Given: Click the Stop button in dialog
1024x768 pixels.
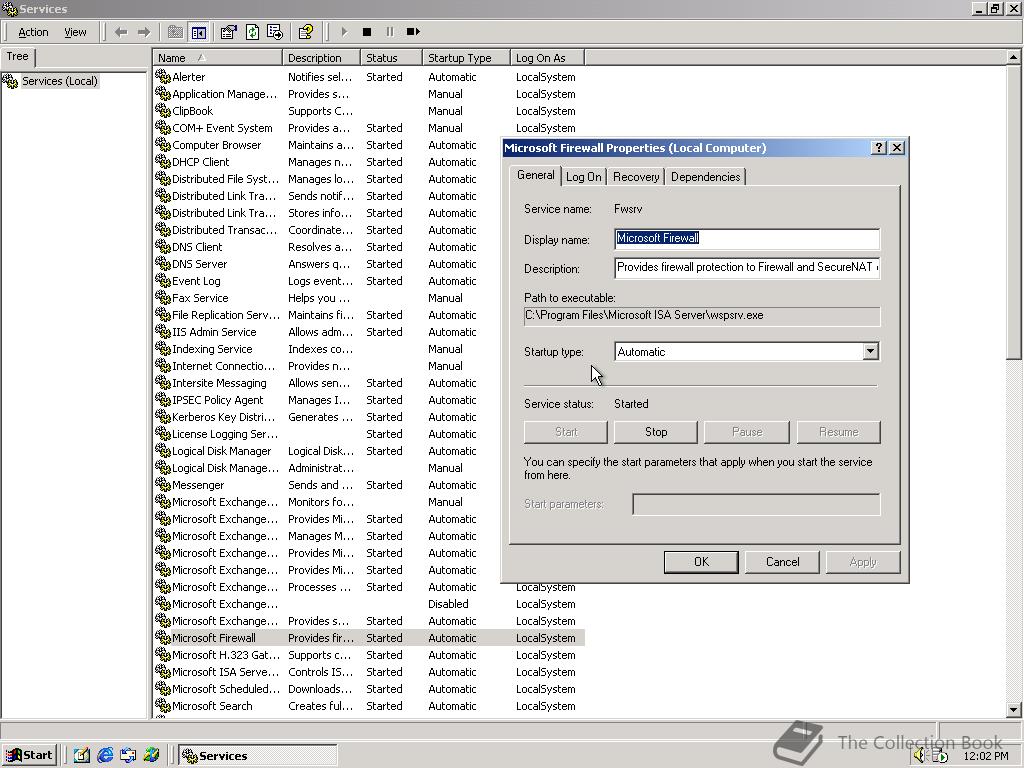Looking at the screenshot, I should pos(656,432).
